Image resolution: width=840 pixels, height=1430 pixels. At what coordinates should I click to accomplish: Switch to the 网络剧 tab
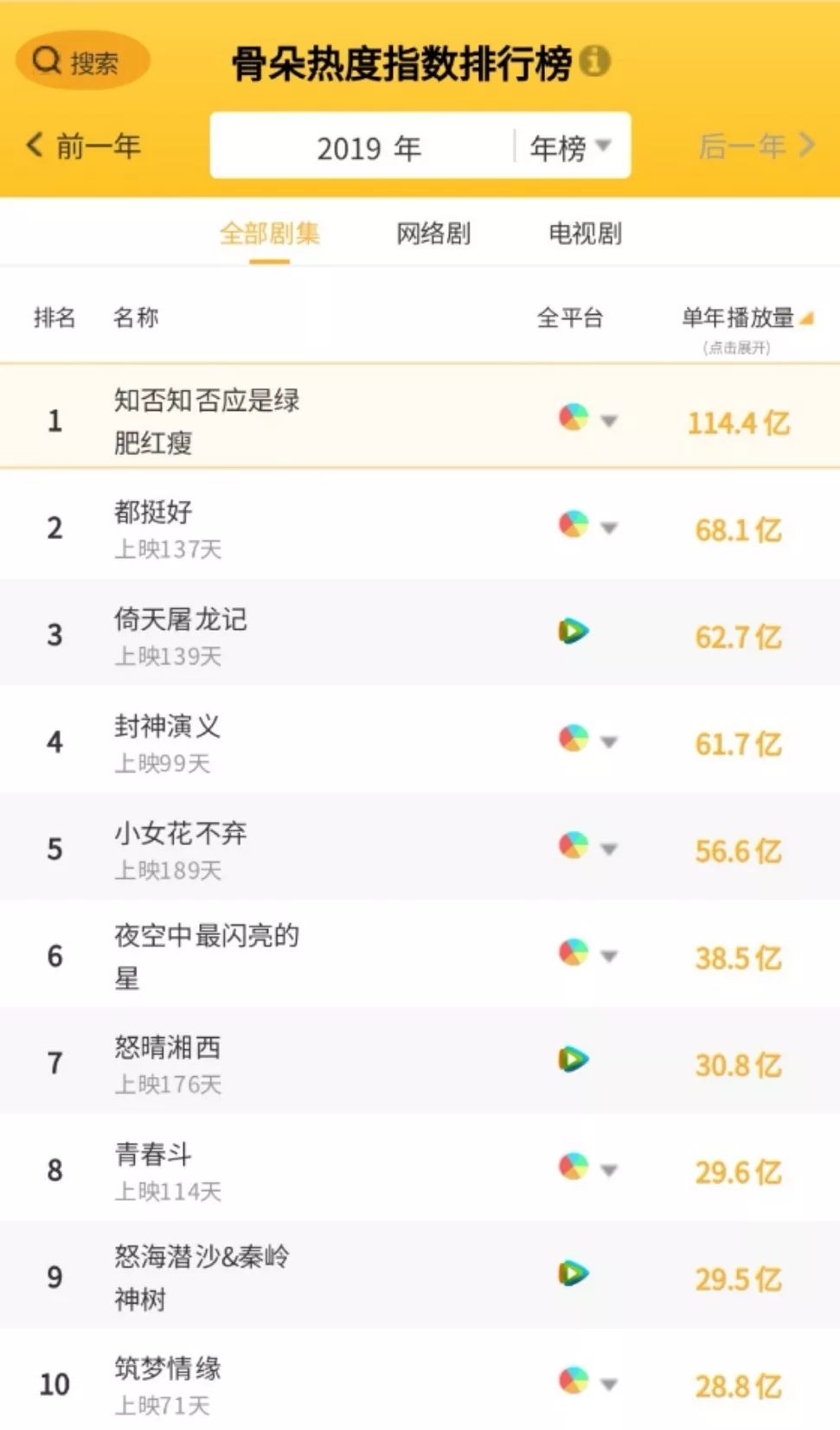coord(433,234)
